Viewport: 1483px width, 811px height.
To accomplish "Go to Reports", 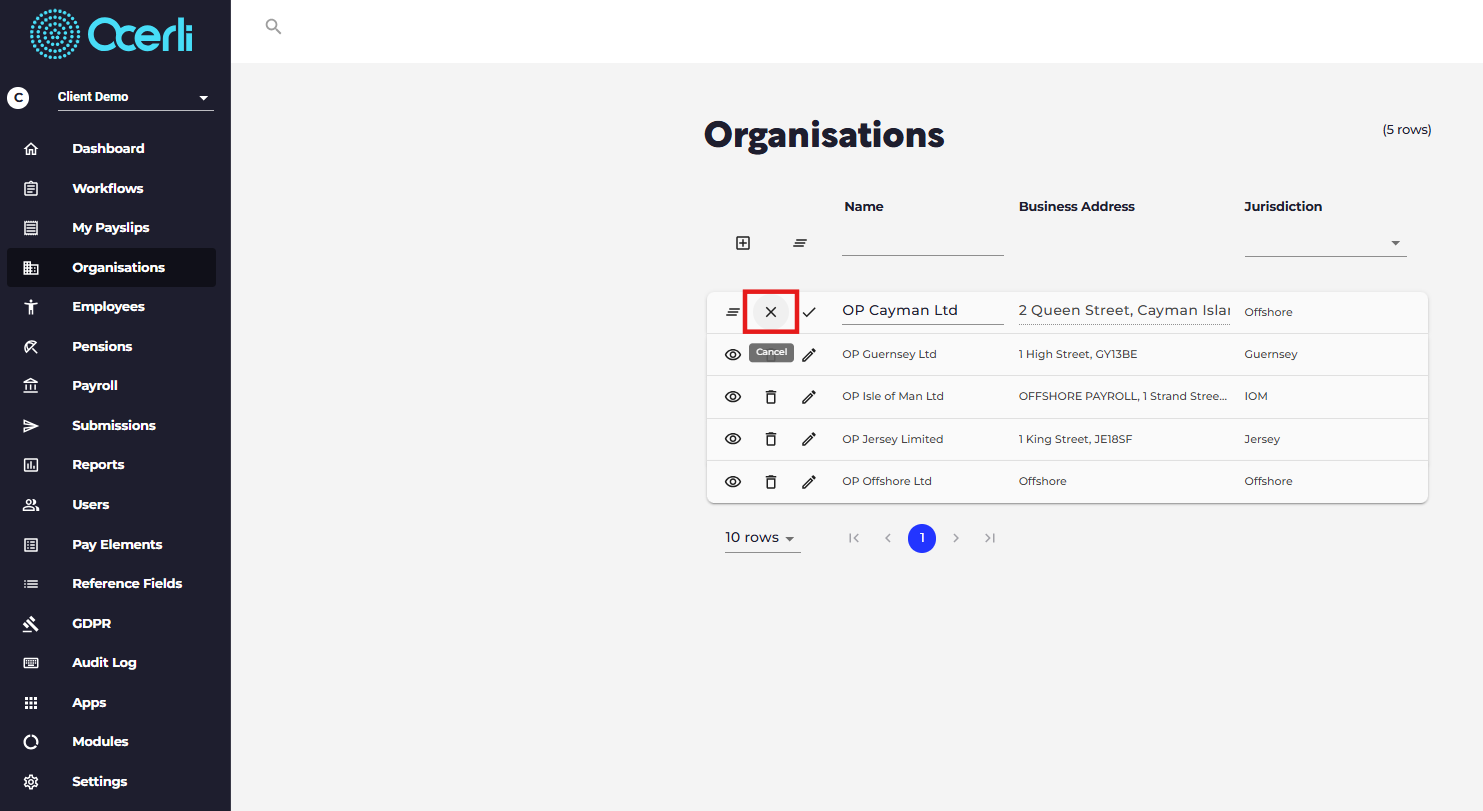I will [111, 465].
